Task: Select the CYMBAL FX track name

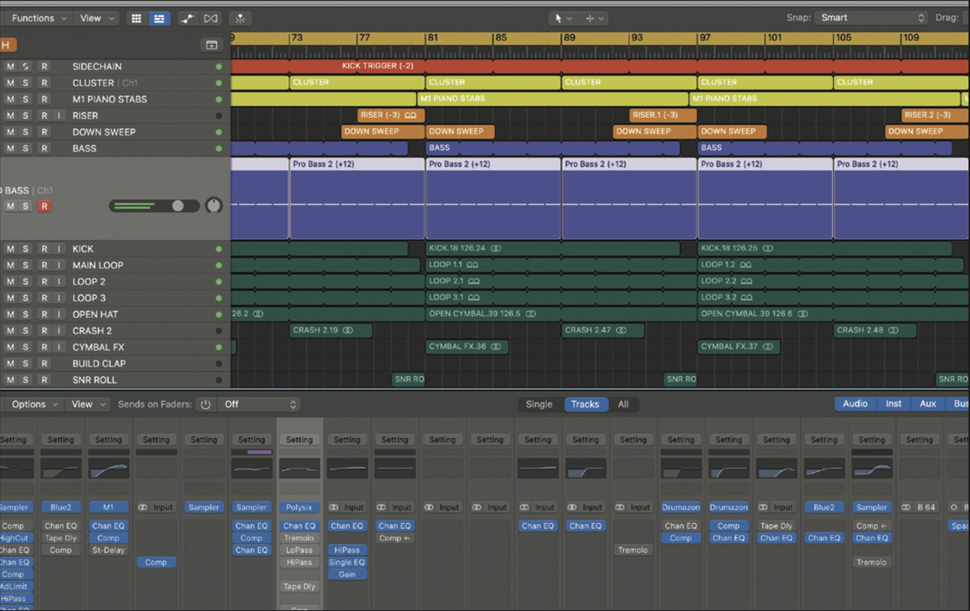Action: click(x=98, y=348)
